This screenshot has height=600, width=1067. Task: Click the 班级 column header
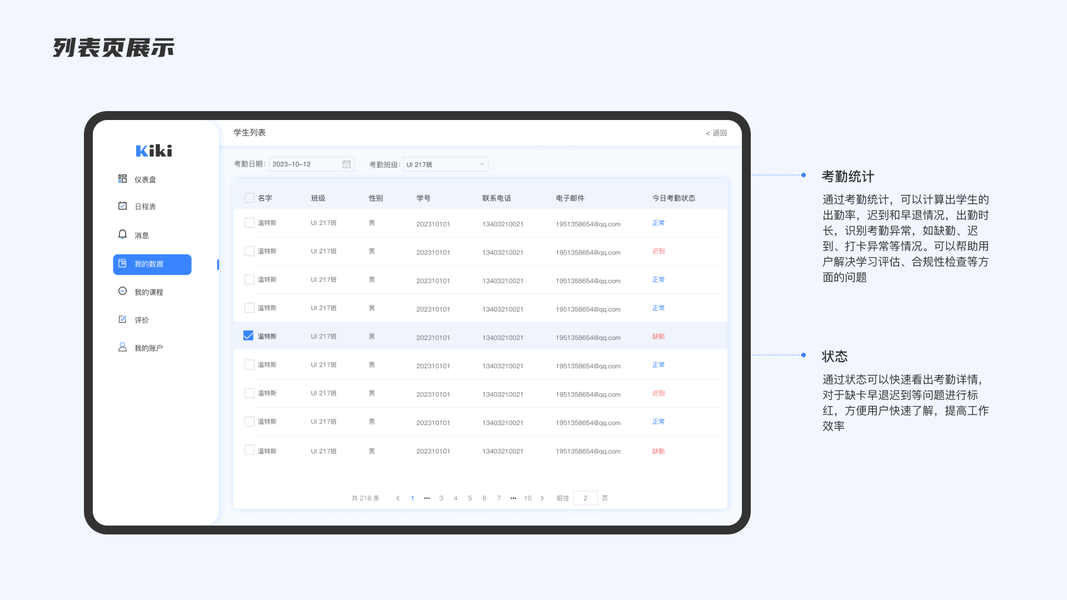click(x=318, y=198)
